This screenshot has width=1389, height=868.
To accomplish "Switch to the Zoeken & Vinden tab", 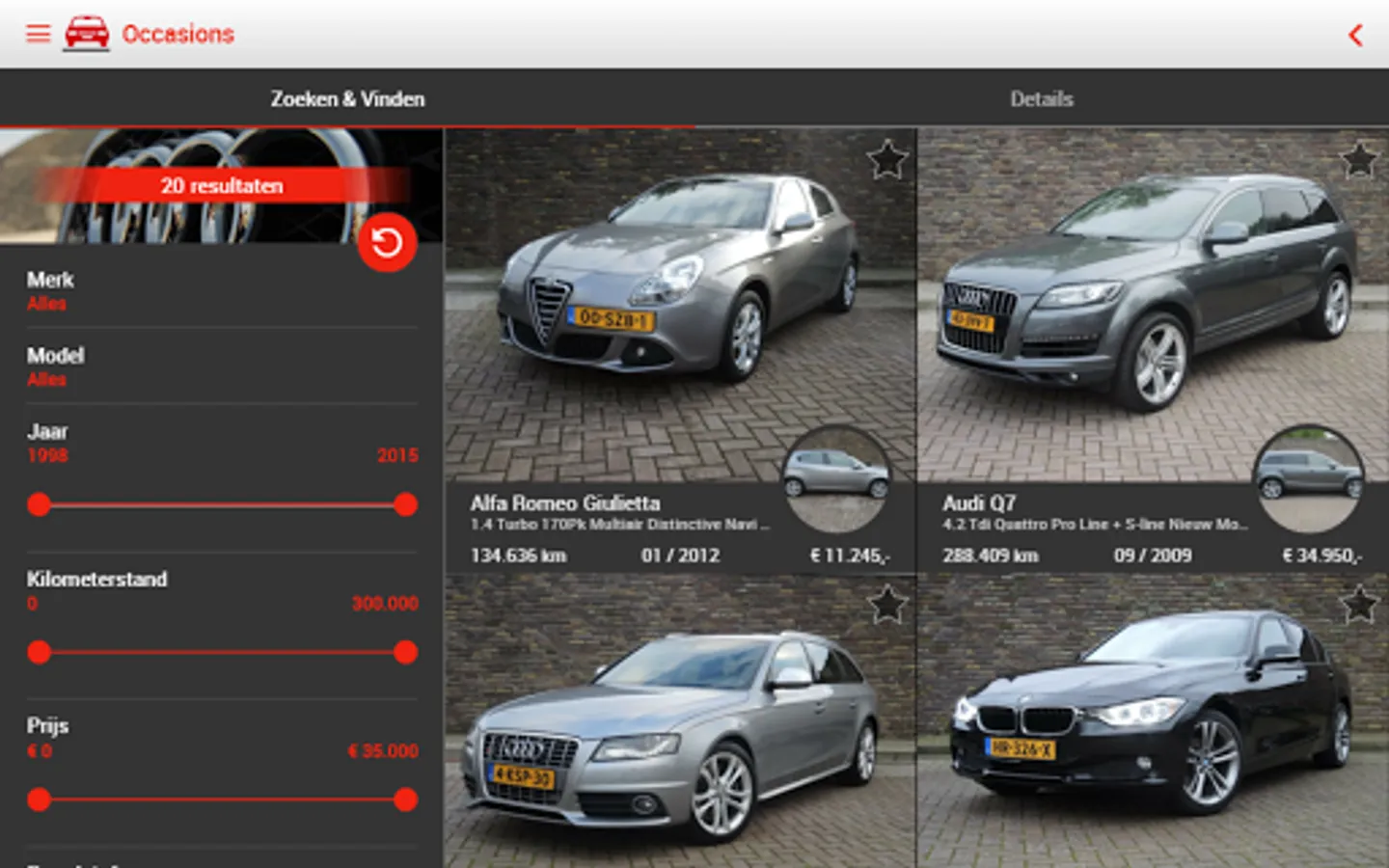I will [x=347, y=98].
